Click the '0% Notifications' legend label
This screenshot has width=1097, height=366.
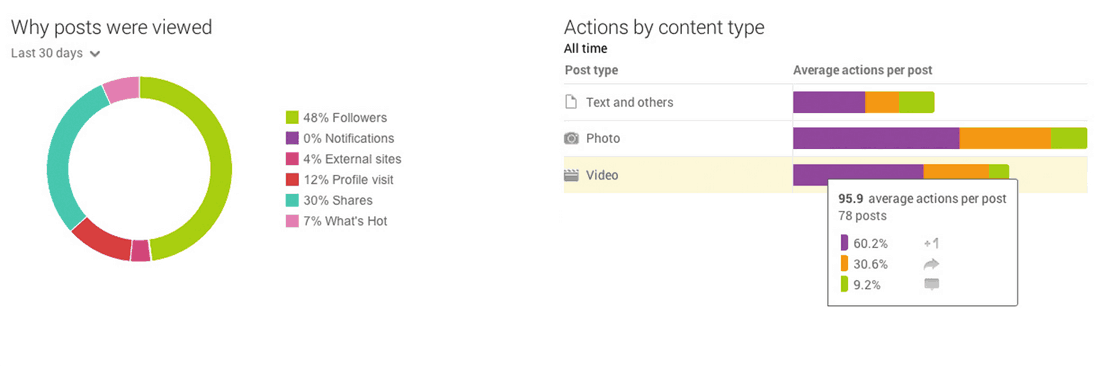tap(348, 139)
